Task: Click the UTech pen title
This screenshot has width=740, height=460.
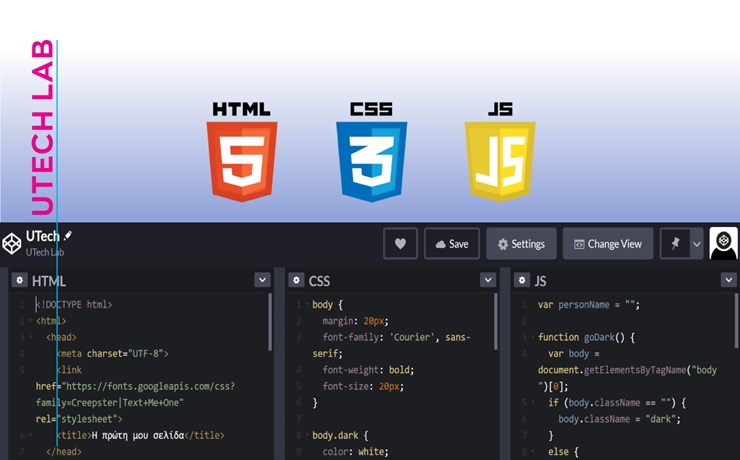Action: pos(43,236)
